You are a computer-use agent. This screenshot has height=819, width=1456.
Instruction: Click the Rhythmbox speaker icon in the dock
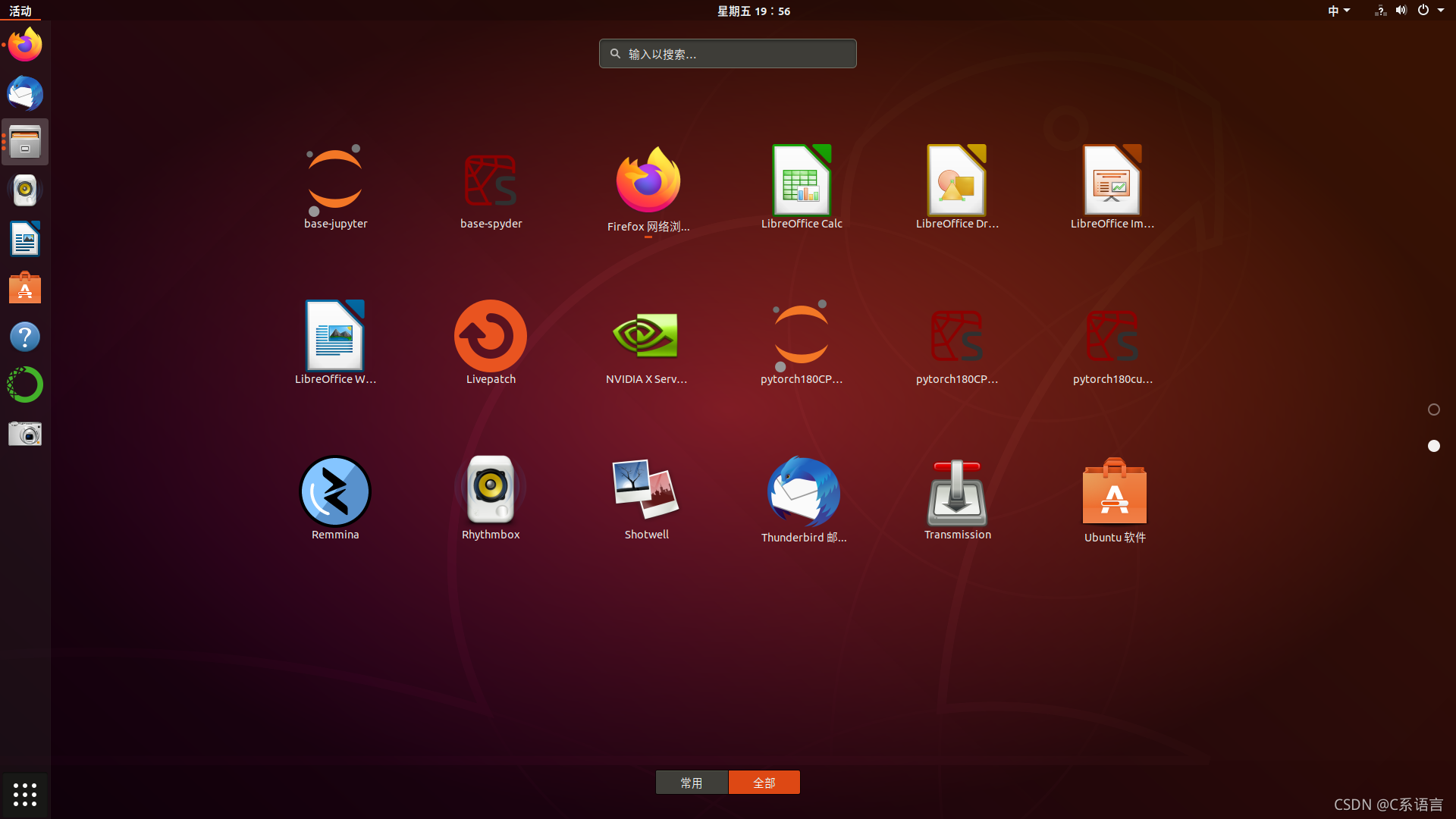point(25,190)
